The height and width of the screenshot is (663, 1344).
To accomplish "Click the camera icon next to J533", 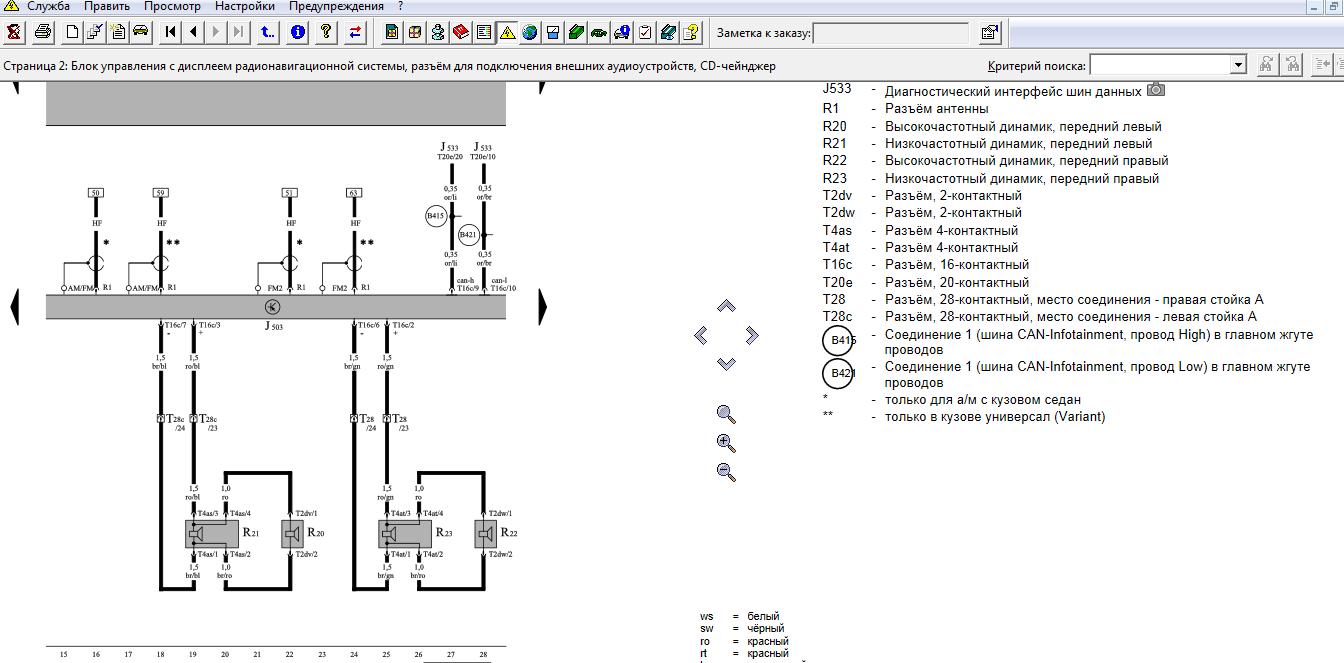I will [1156, 90].
